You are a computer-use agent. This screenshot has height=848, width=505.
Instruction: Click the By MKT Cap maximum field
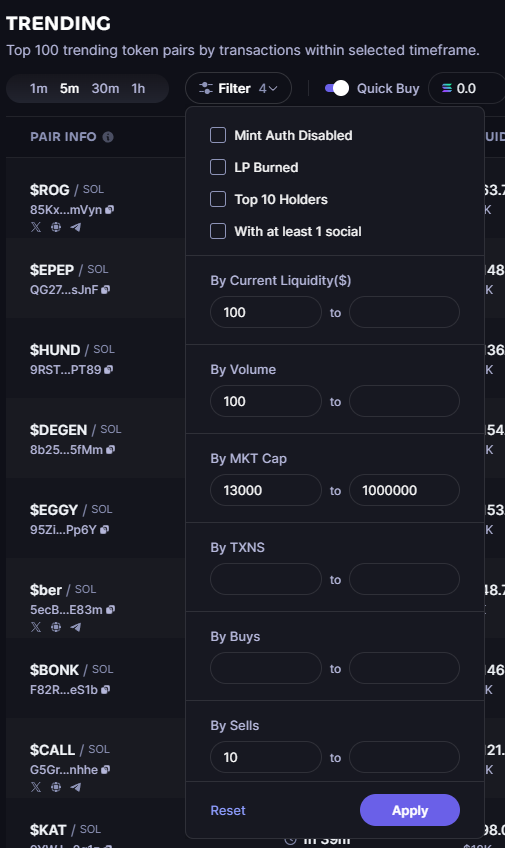(404, 490)
